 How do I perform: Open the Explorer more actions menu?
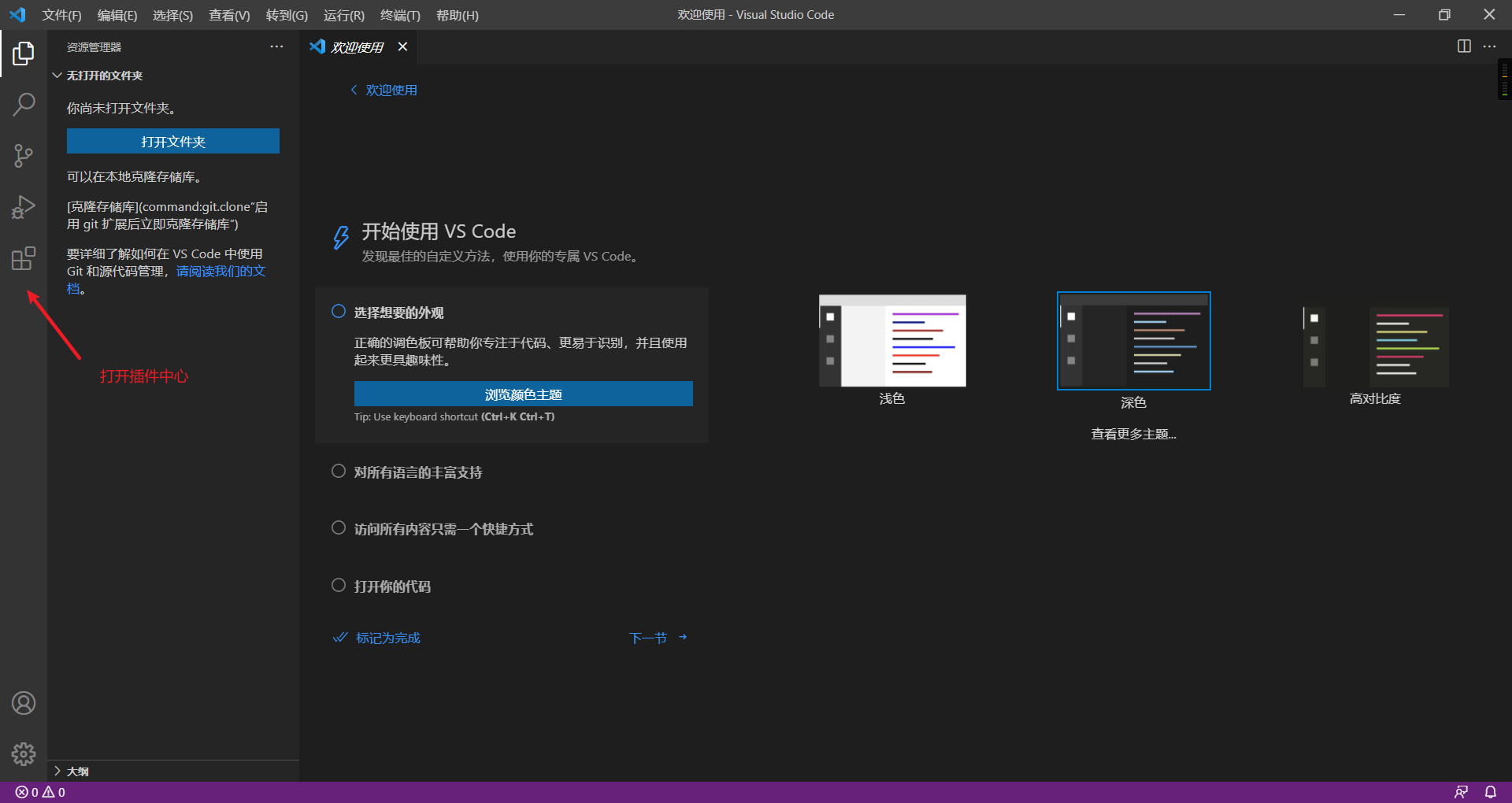pos(276,46)
